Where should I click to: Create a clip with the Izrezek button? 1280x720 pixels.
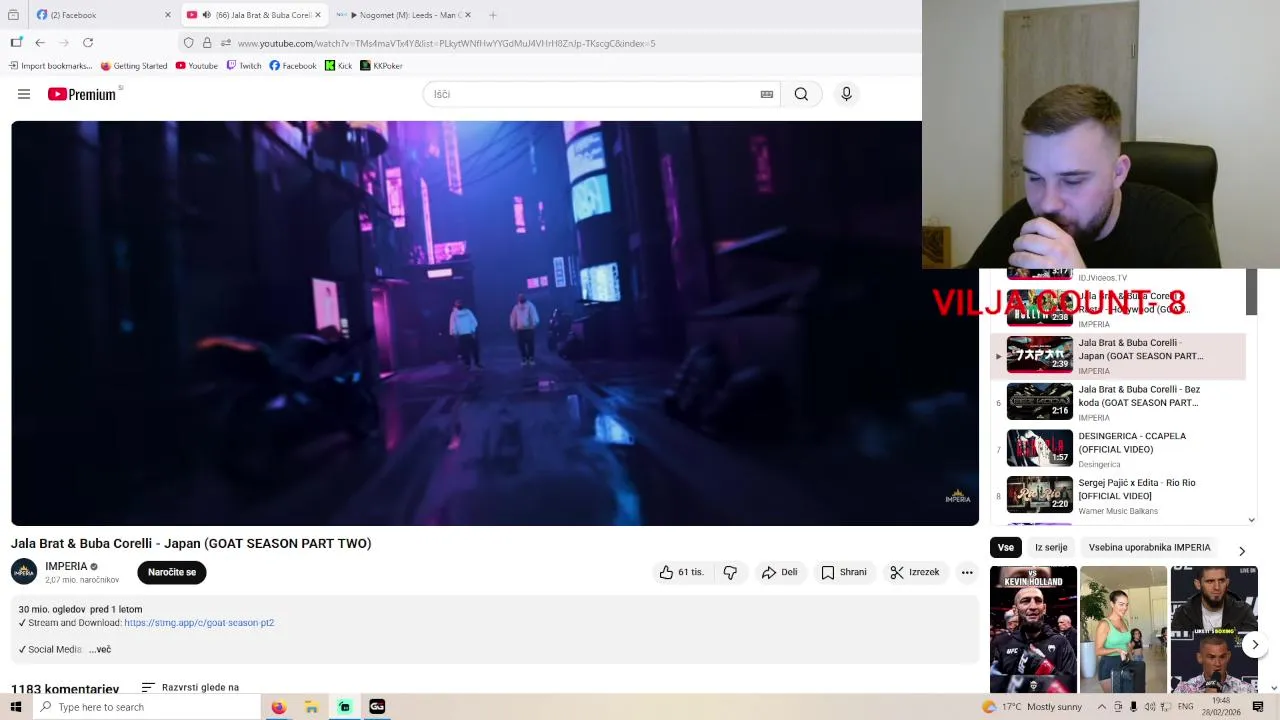pos(915,572)
